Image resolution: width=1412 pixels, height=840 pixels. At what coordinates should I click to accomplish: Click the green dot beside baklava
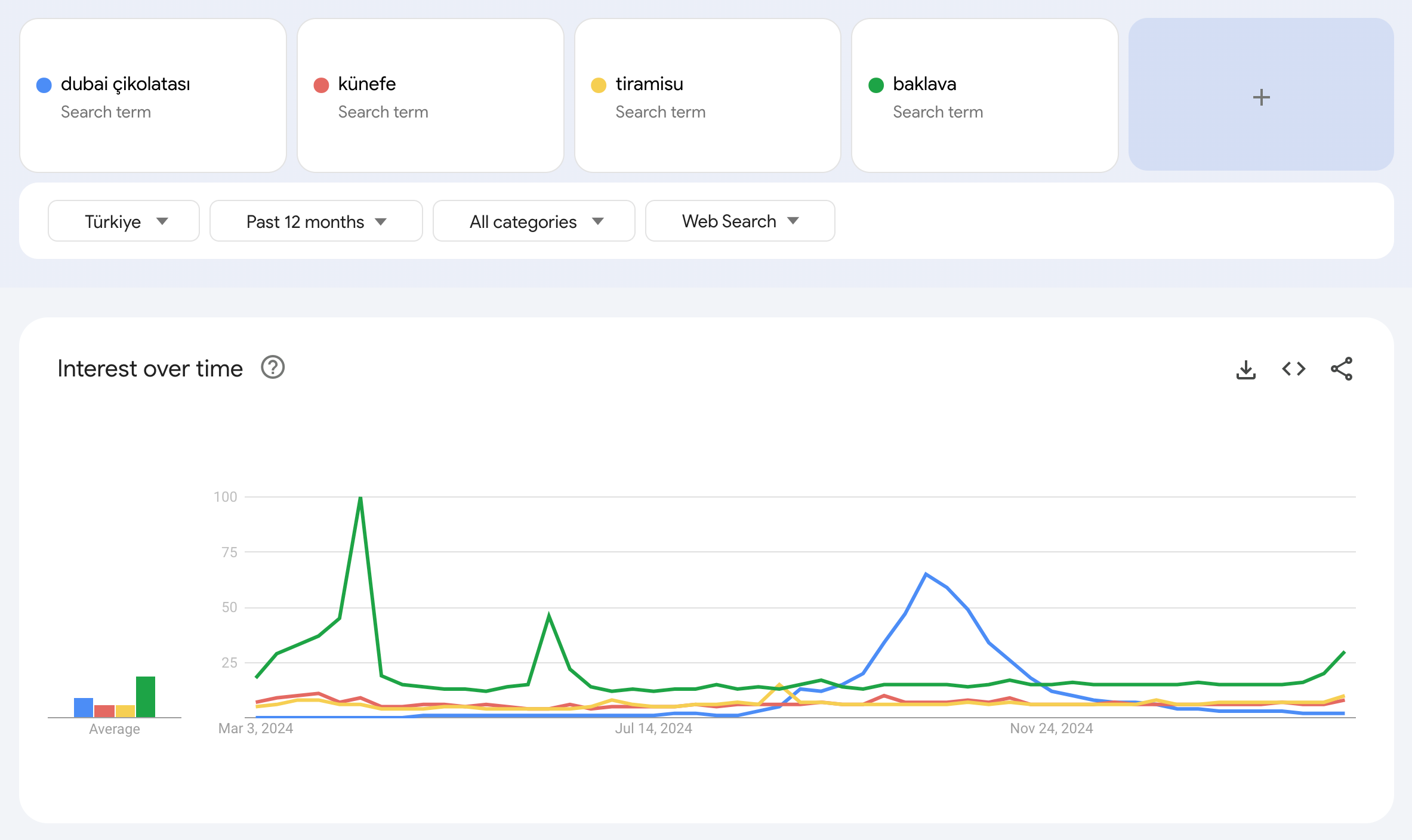[x=875, y=85]
